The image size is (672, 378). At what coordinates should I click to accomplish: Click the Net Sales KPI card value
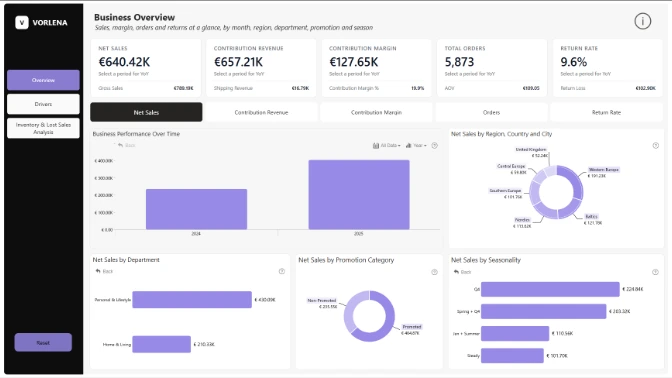click(124, 62)
